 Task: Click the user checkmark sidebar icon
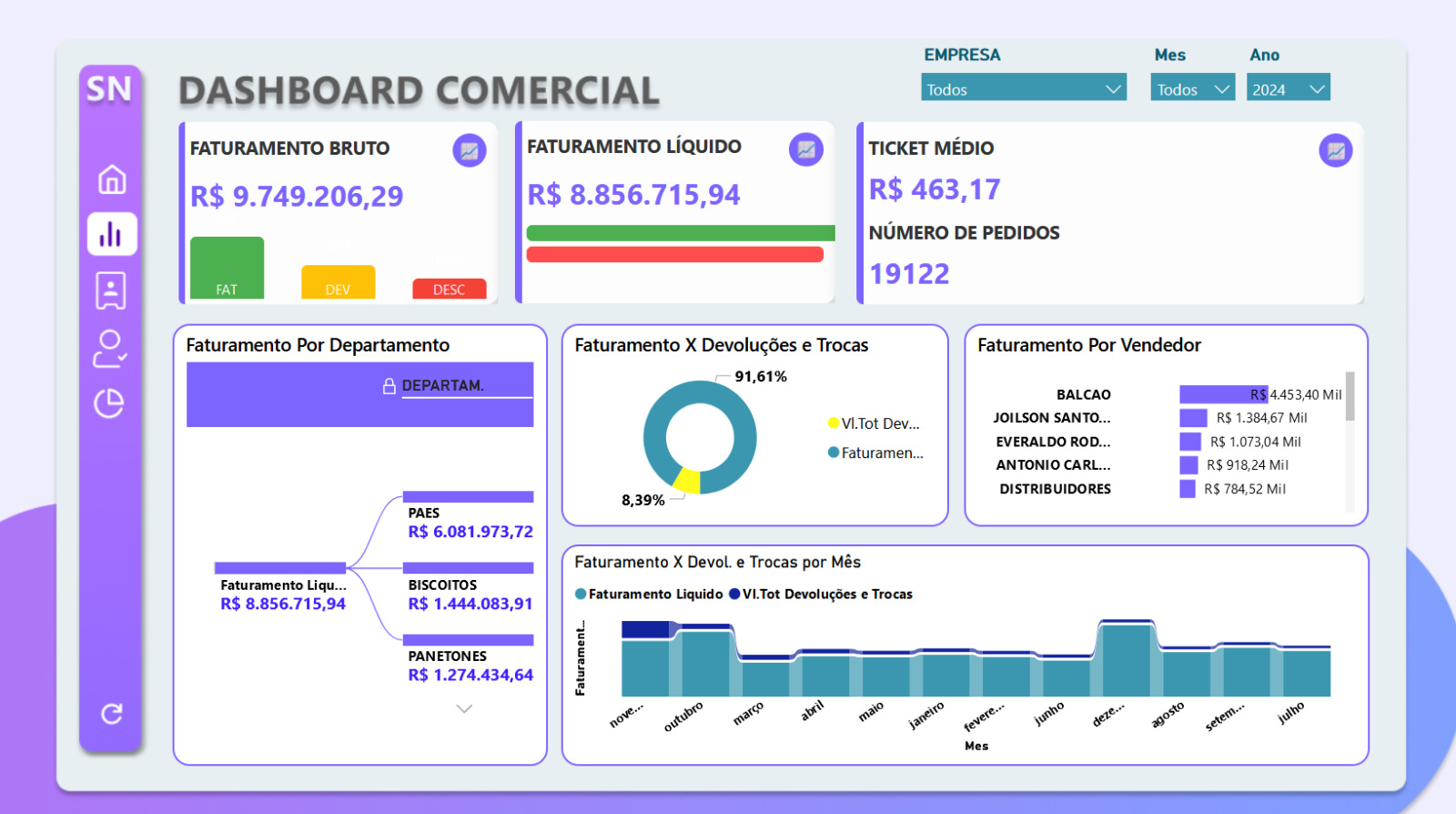pyautogui.click(x=110, y=348)
